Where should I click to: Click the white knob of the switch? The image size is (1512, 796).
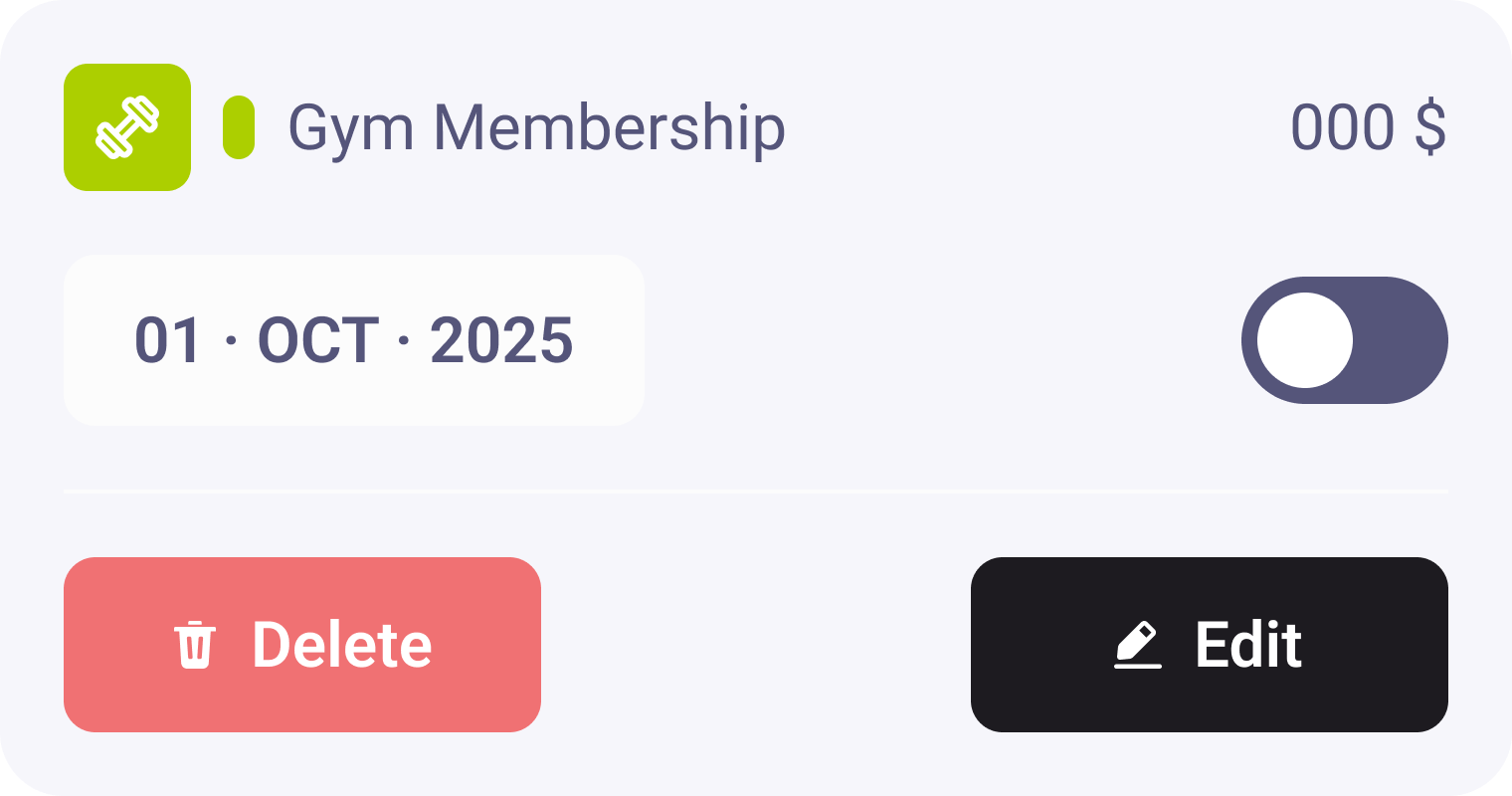1305,340
